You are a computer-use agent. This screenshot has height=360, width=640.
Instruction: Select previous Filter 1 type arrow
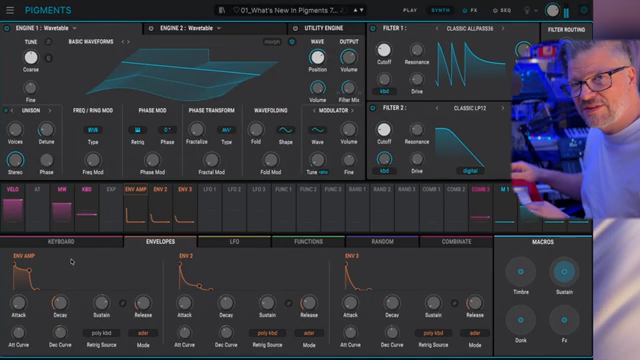coord(437,29)
